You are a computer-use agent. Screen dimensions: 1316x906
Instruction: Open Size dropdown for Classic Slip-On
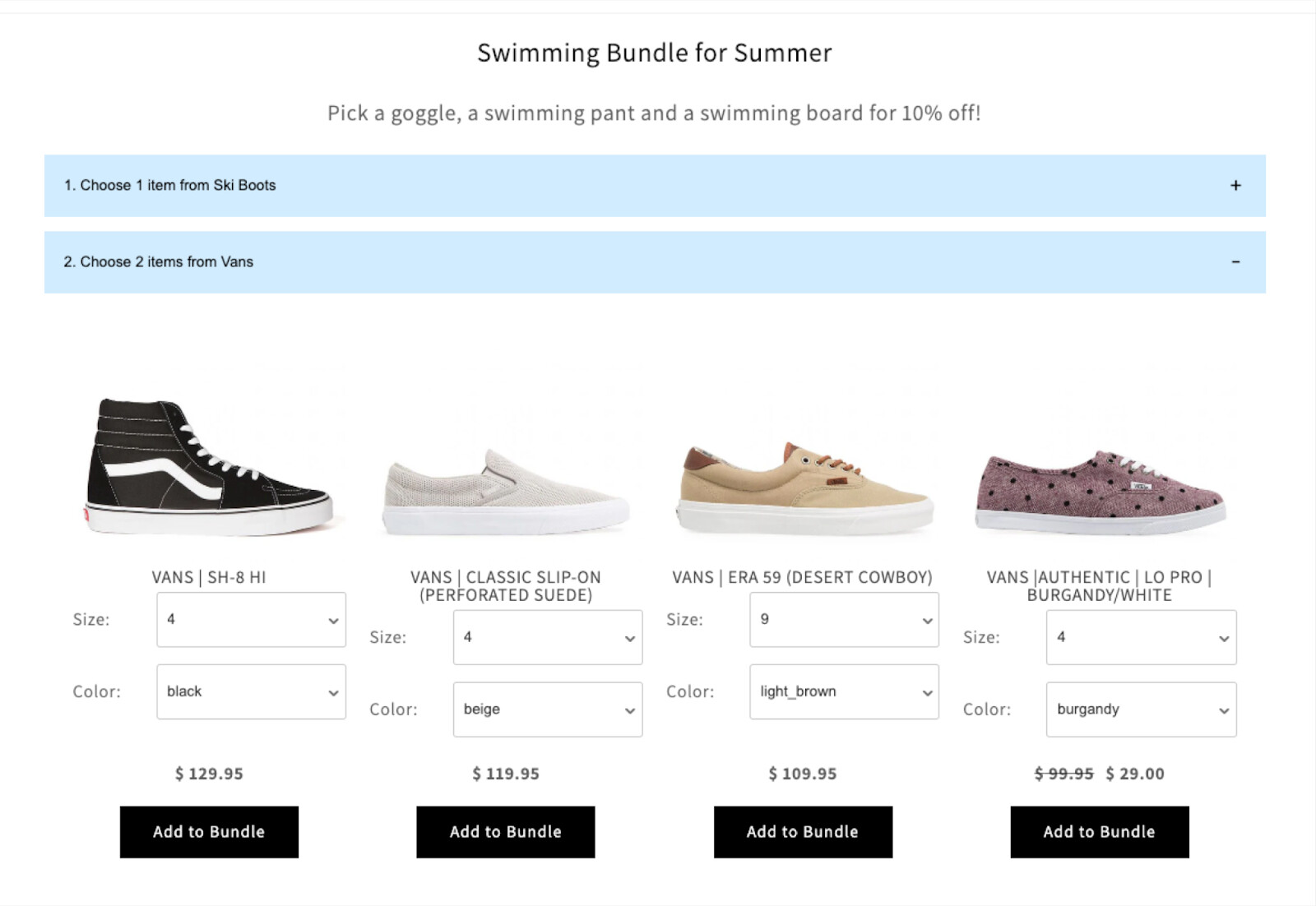(x=547, y=637)
